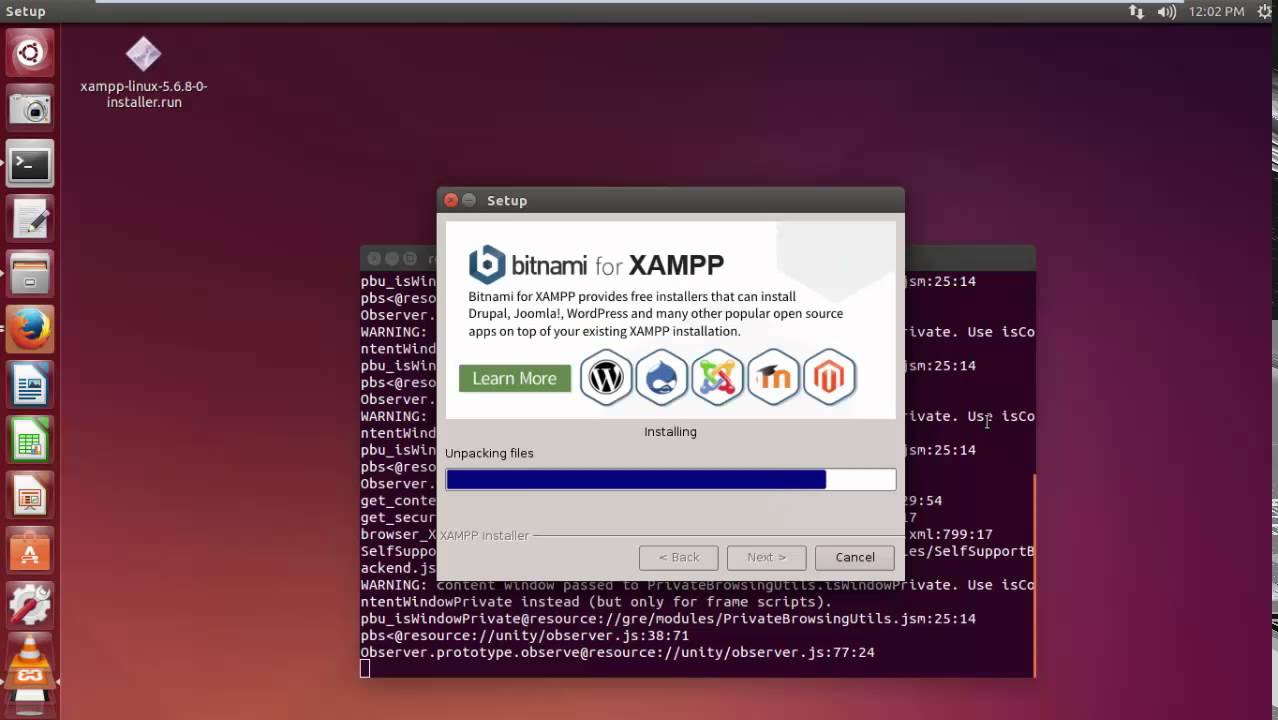Launch Firefox from the launcher
Image resolution: width=1278 pixels, height=720 pixels.
[x=30, y=329]
